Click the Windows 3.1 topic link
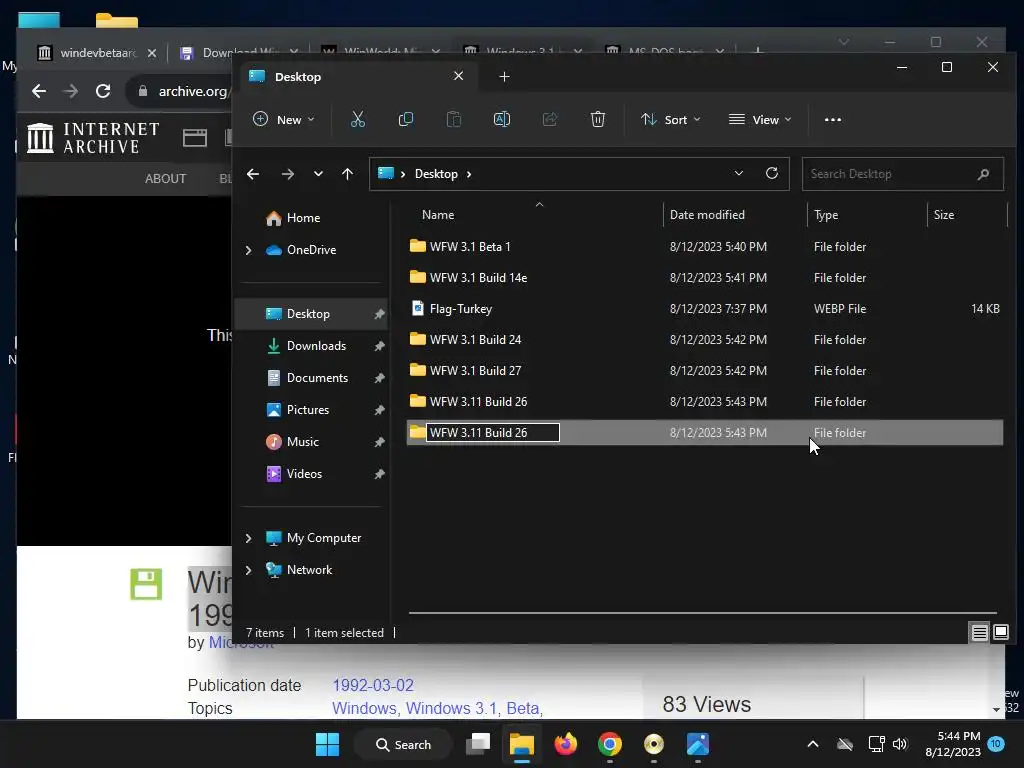The width and height of the screenshot is (1024, 768). coord(451,709)
